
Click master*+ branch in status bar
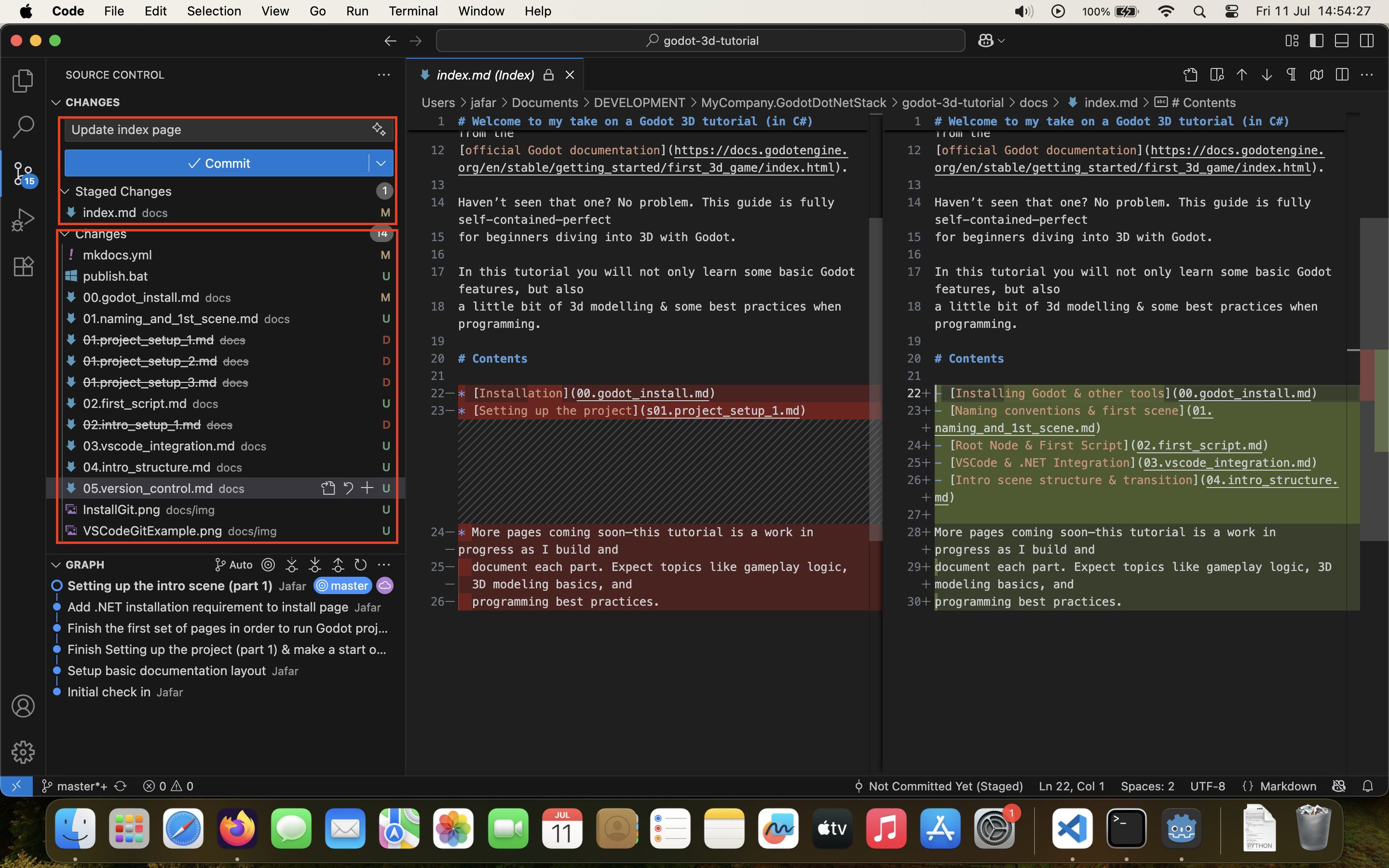click(x=74, y=786)
